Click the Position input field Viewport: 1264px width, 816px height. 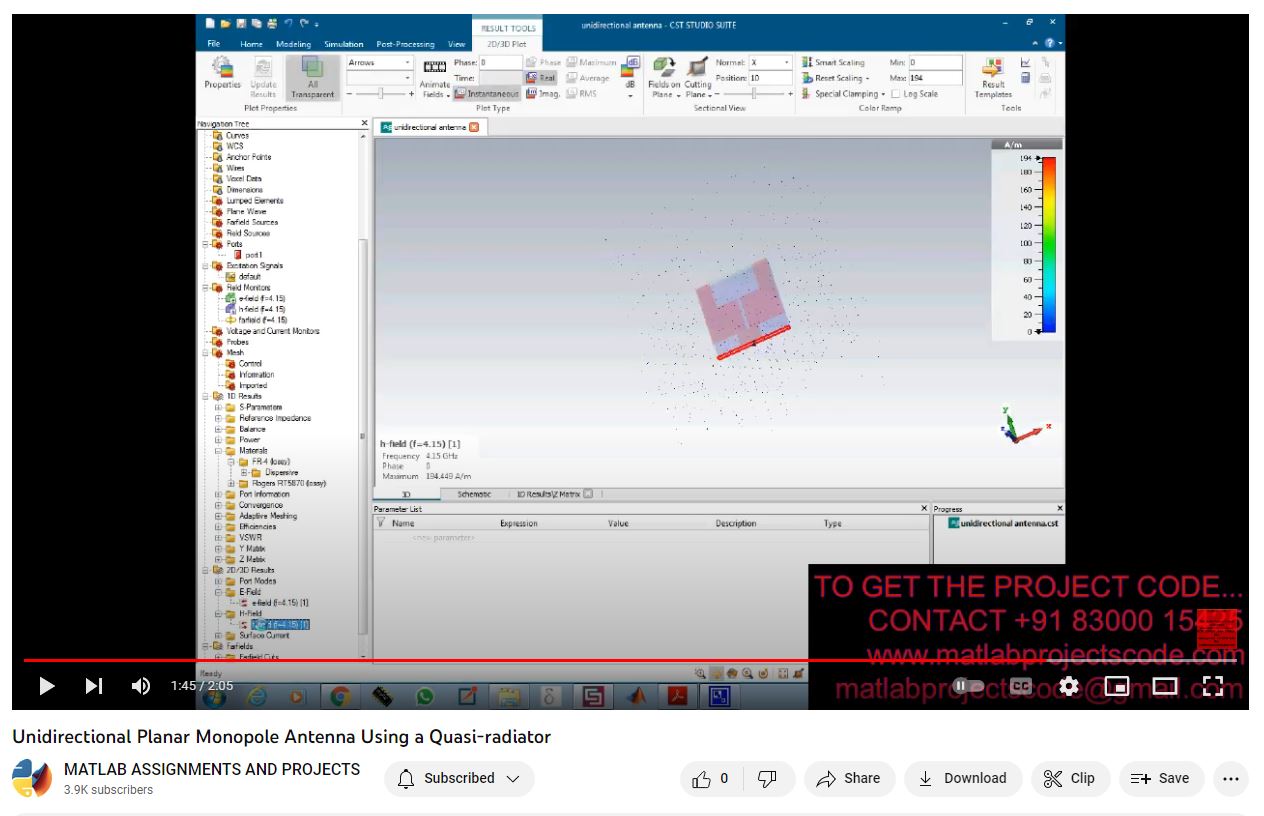coord(771,78)
